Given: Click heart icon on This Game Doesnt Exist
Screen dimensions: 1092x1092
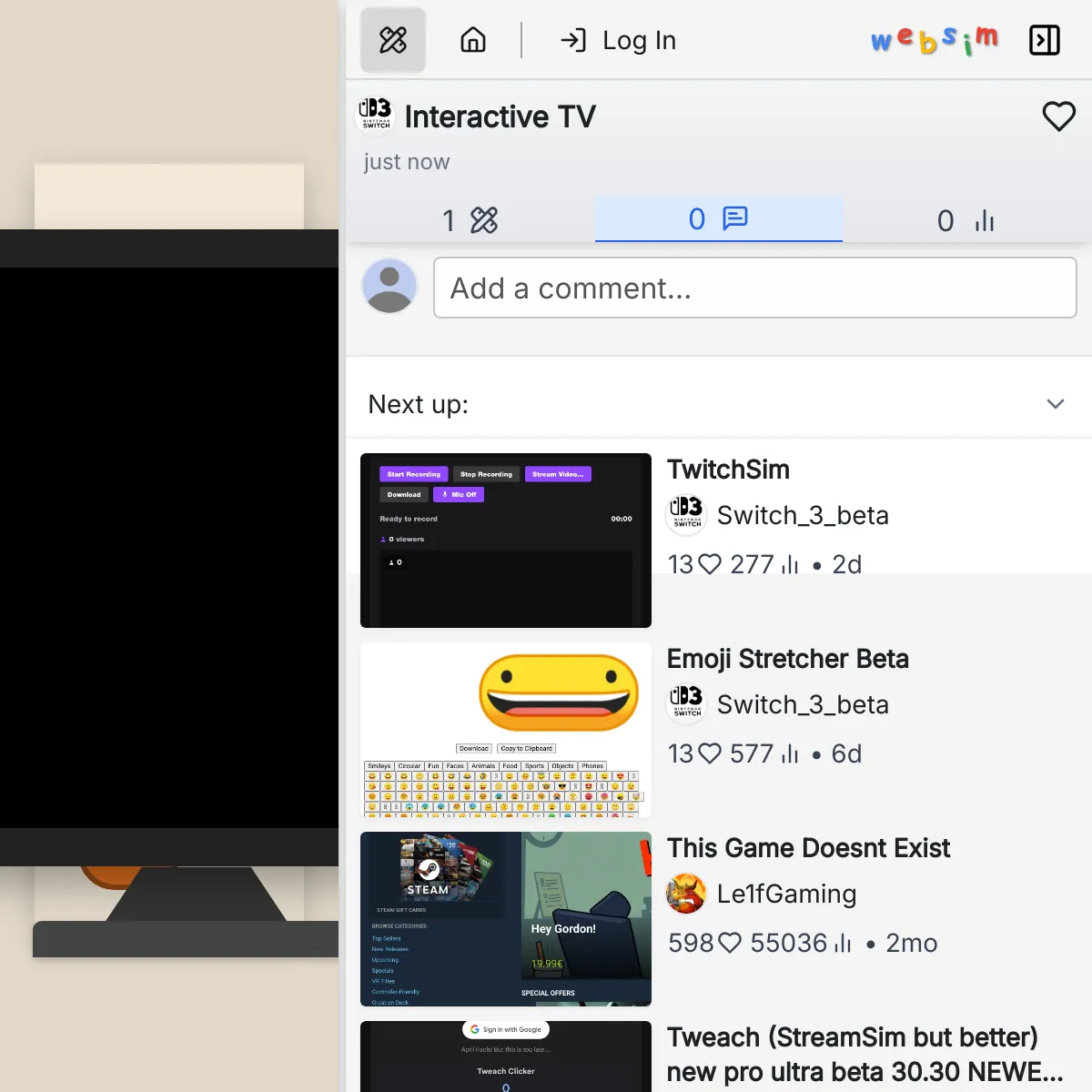Looking at the screenshot, I should point(730,943).
